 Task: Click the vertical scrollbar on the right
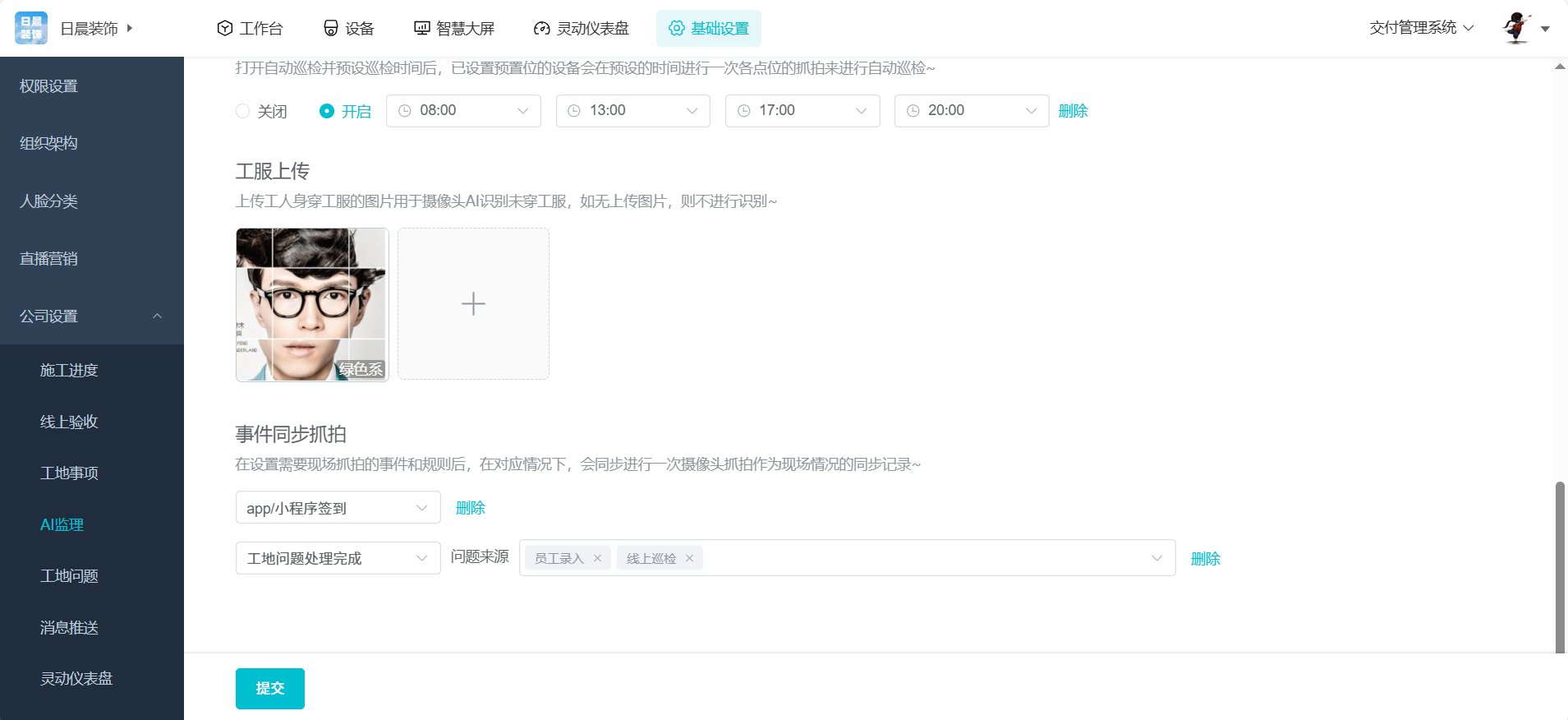pyautogui.click(x=1560, y=567)
